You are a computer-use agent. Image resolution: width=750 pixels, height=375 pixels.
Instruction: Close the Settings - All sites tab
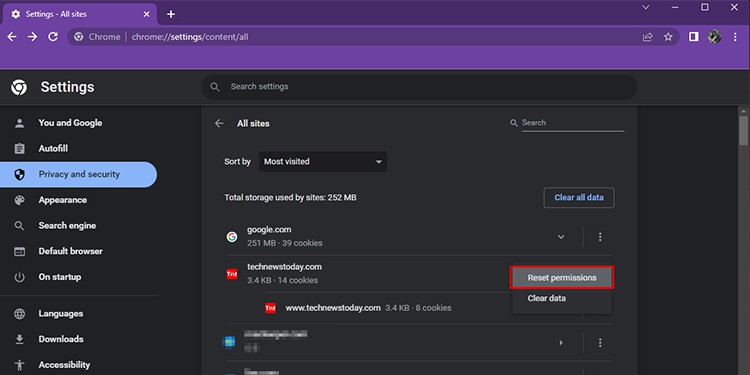click(147, 14)
